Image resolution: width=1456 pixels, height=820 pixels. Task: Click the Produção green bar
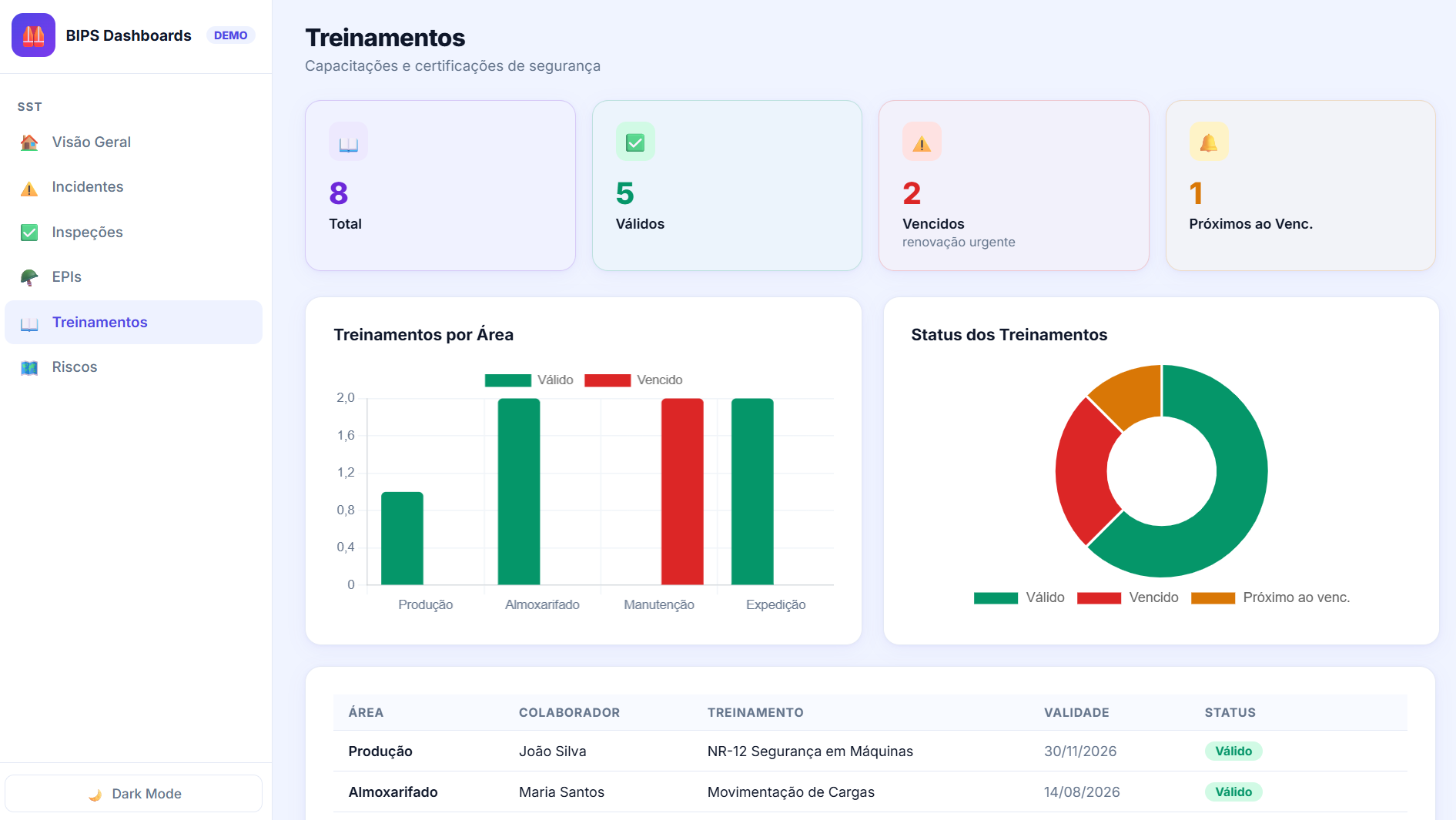402,538
